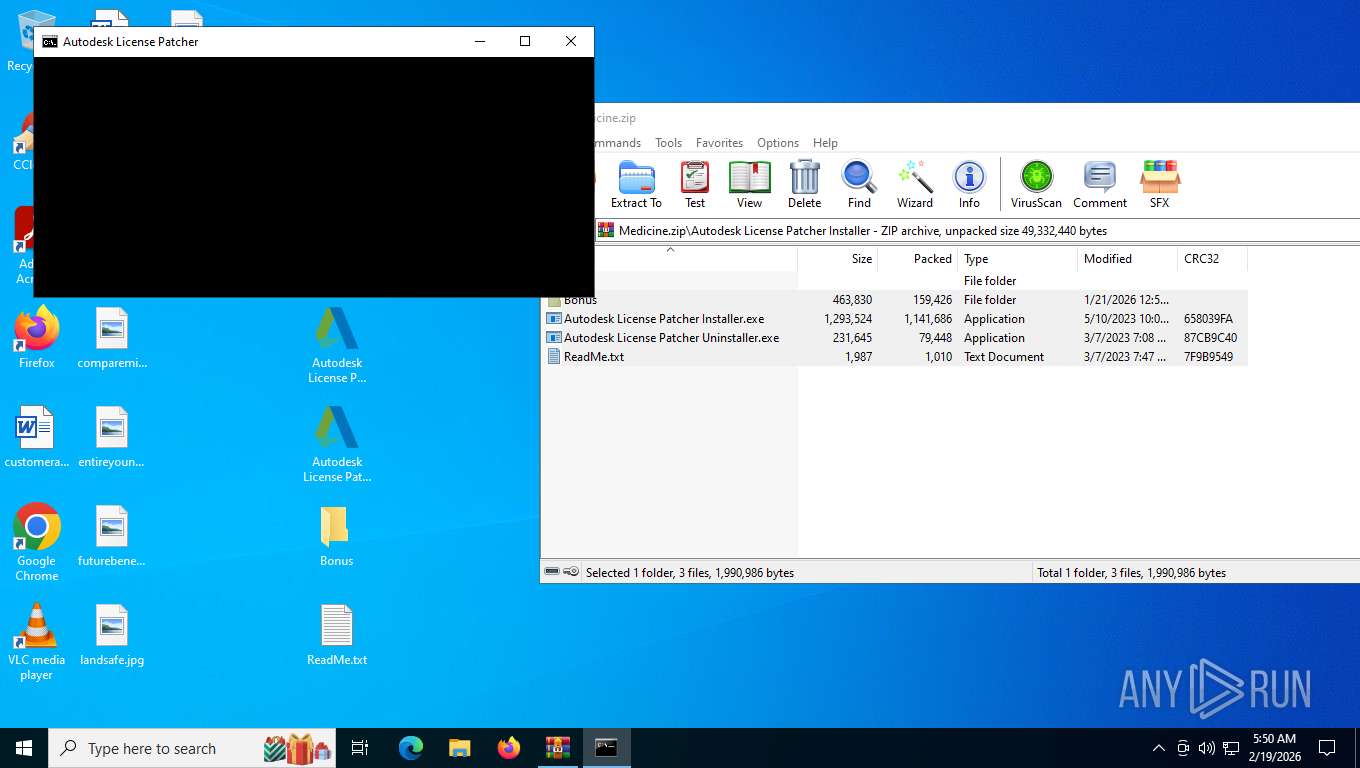Viewport: 1360px width, 768px height.
Task: Click the Autodesk License Patcher console title icon
Action: pyautogui.click(x=49, y=42)
